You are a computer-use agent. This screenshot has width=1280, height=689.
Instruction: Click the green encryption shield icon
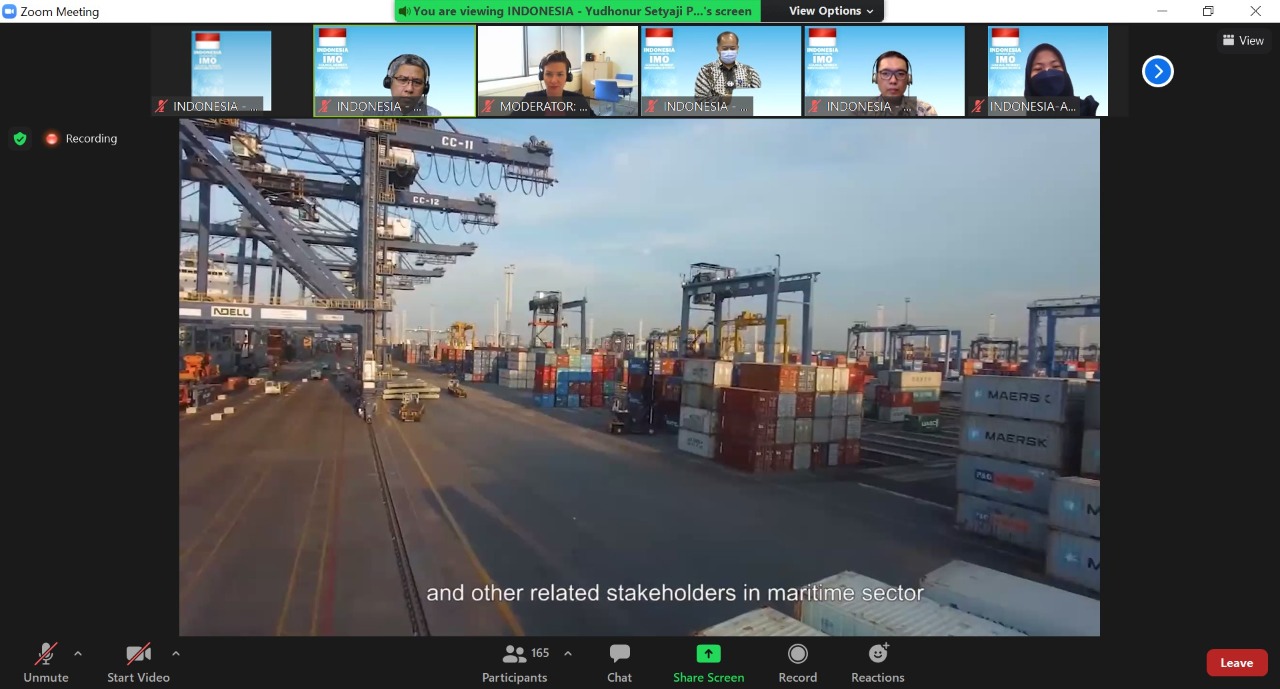tap(20, 139)
